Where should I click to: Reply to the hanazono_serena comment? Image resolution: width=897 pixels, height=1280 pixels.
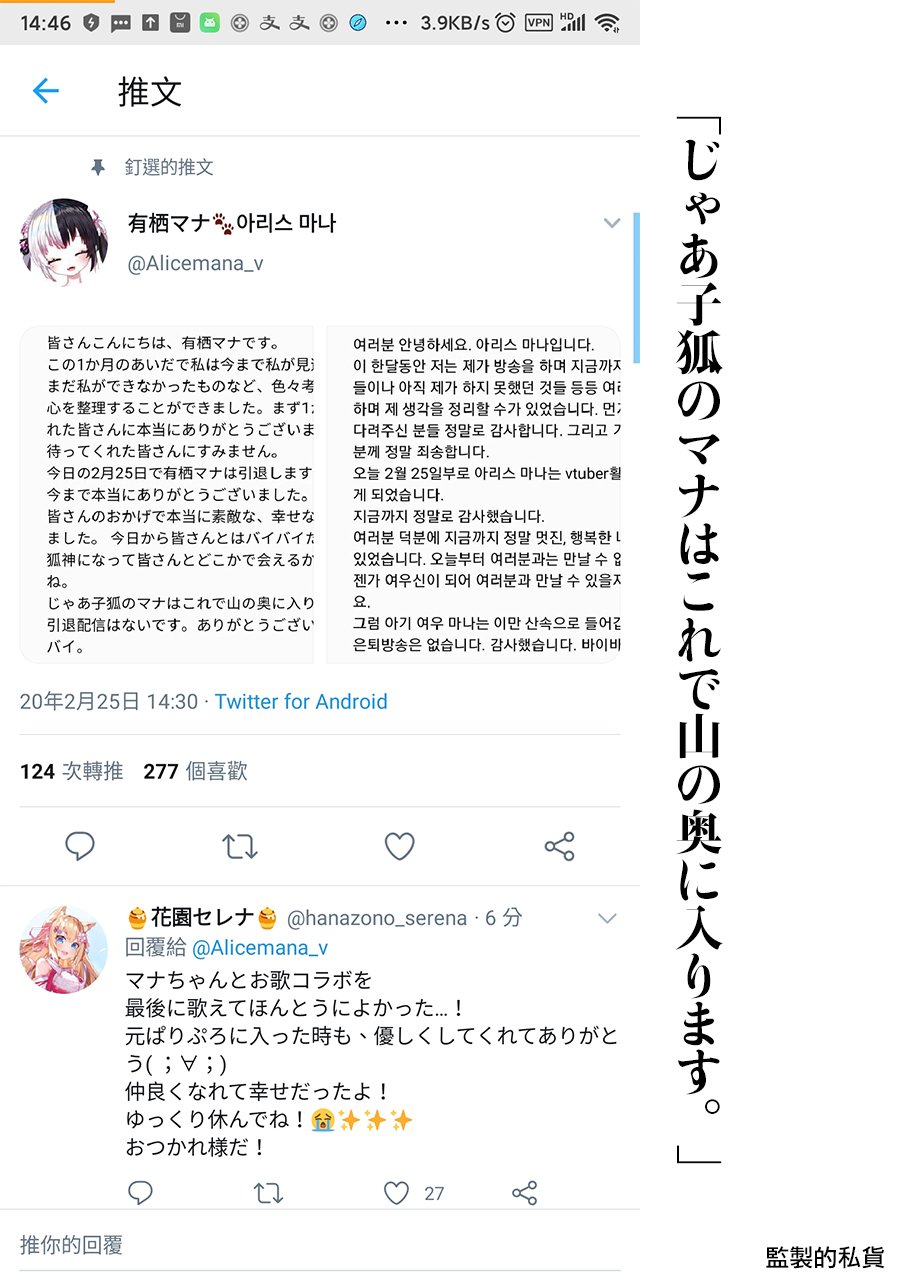(141, 1192)
